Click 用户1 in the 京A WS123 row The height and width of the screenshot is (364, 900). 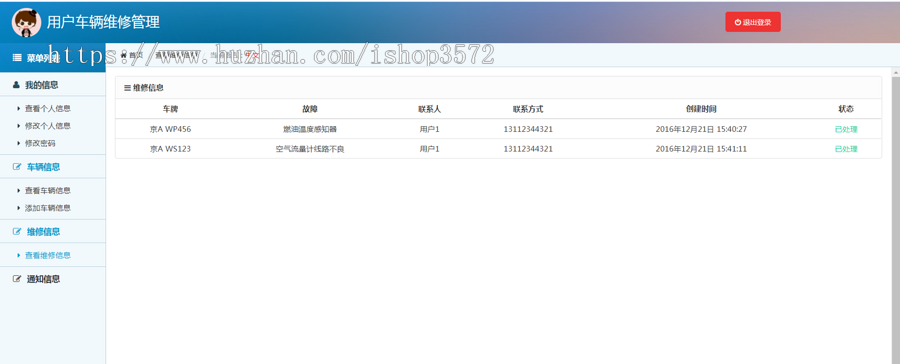[x=429, y=149]
